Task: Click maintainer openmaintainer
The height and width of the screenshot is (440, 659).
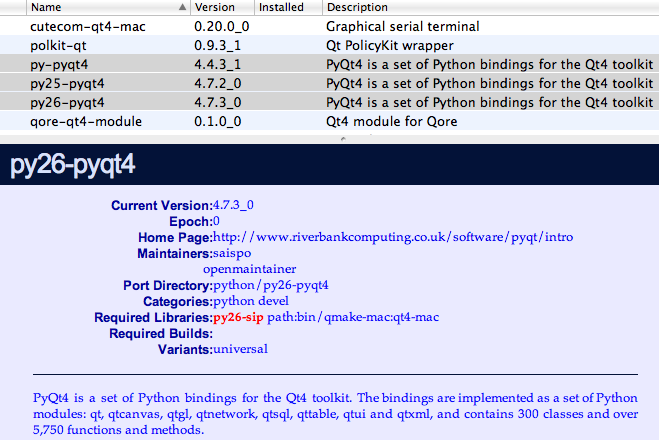Action: (250, 269)
